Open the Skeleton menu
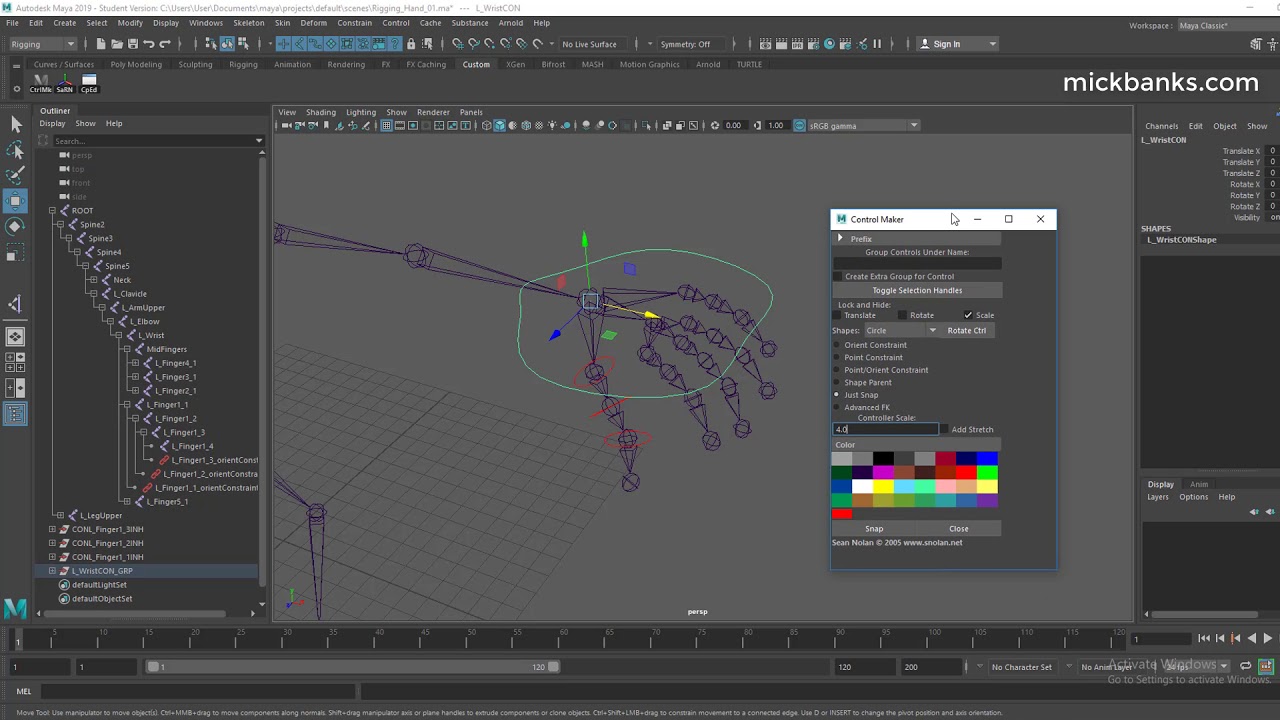The image size is (1280, 720). pyautogui.click(x=248, y=23)
